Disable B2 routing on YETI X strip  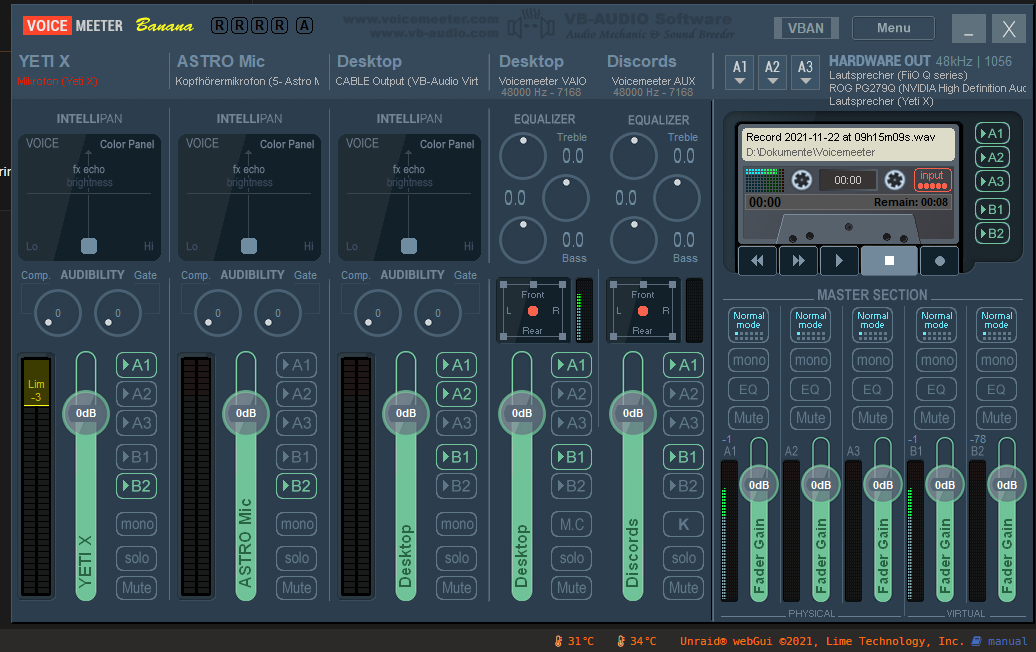pos(137,486)
